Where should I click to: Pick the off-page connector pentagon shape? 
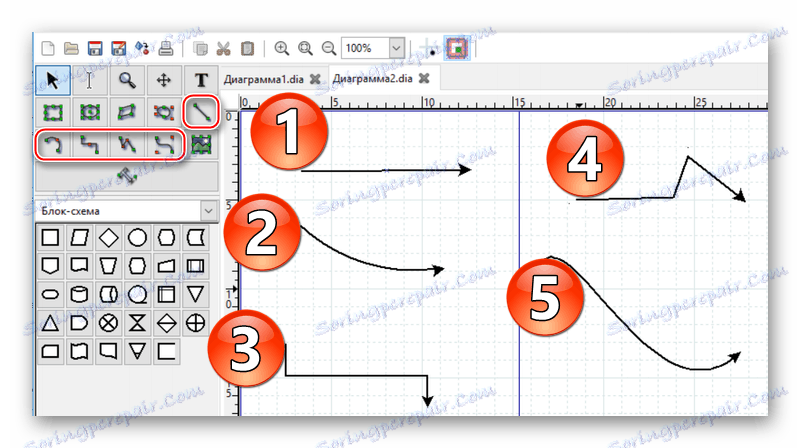pos(50,266)
